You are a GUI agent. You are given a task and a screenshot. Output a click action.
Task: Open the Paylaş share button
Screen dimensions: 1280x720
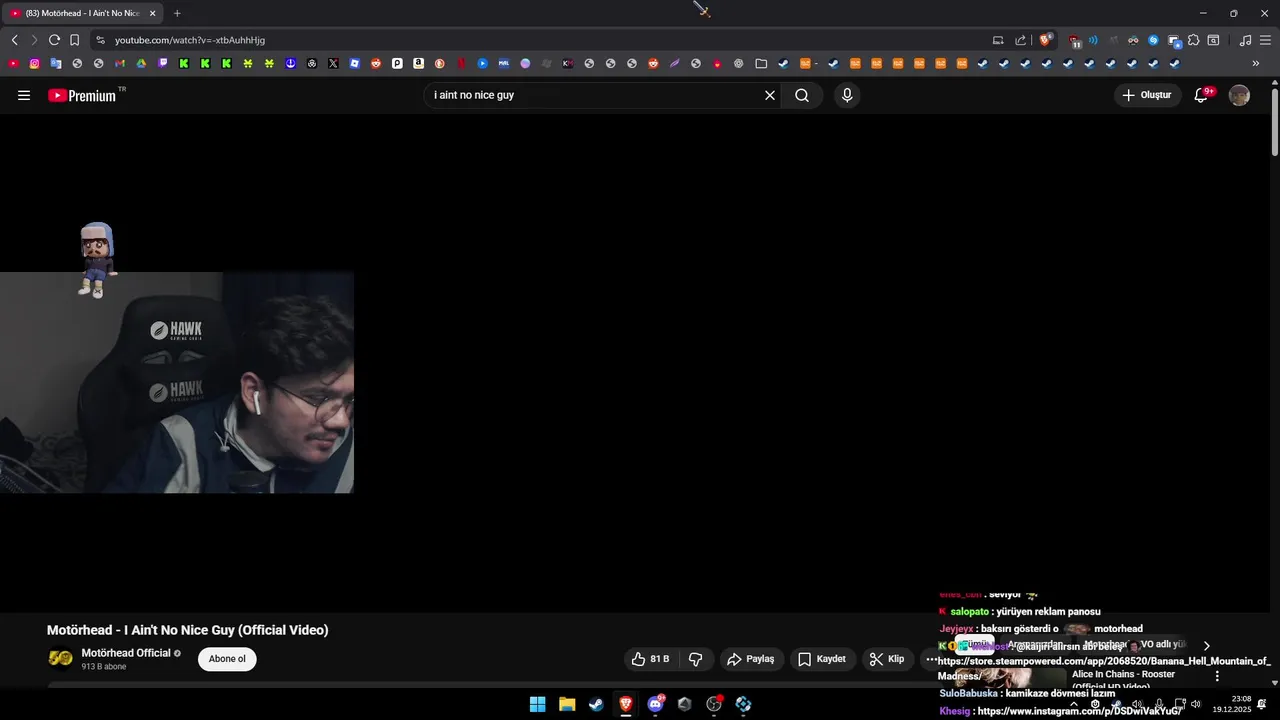tap(751, 659)
